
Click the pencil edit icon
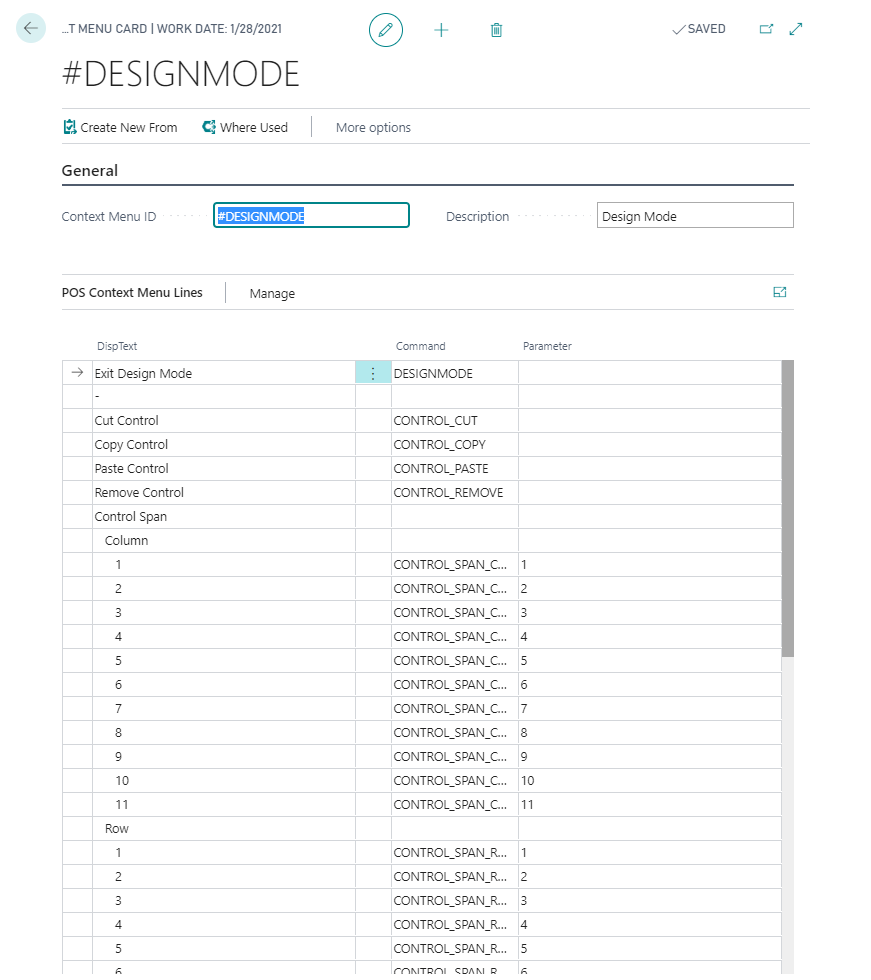click(385, 30)
